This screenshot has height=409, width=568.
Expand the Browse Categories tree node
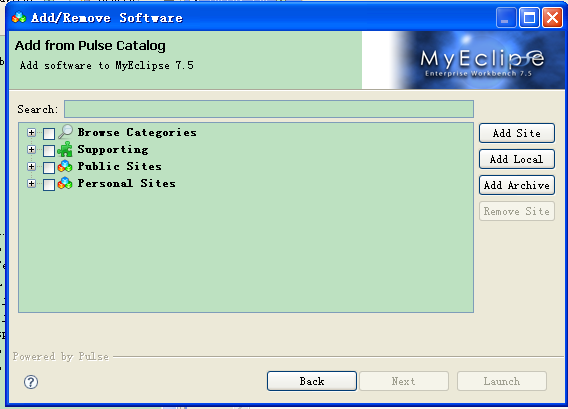(32, 133)
